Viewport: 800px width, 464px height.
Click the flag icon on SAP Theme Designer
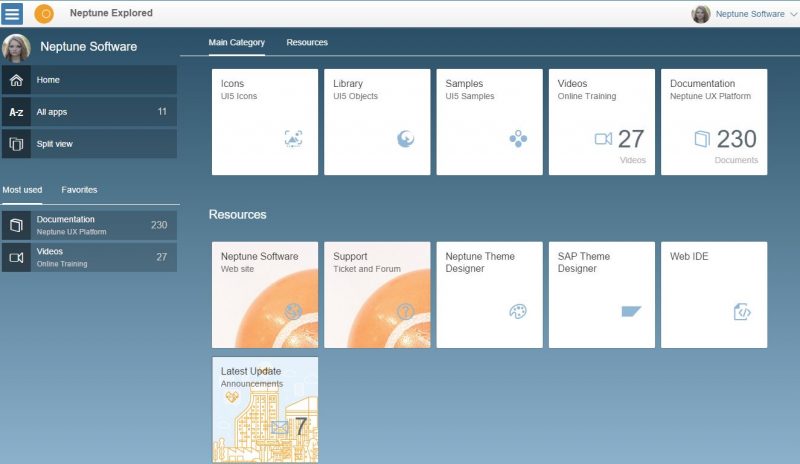pyautogui.click(x=631, y=311)
